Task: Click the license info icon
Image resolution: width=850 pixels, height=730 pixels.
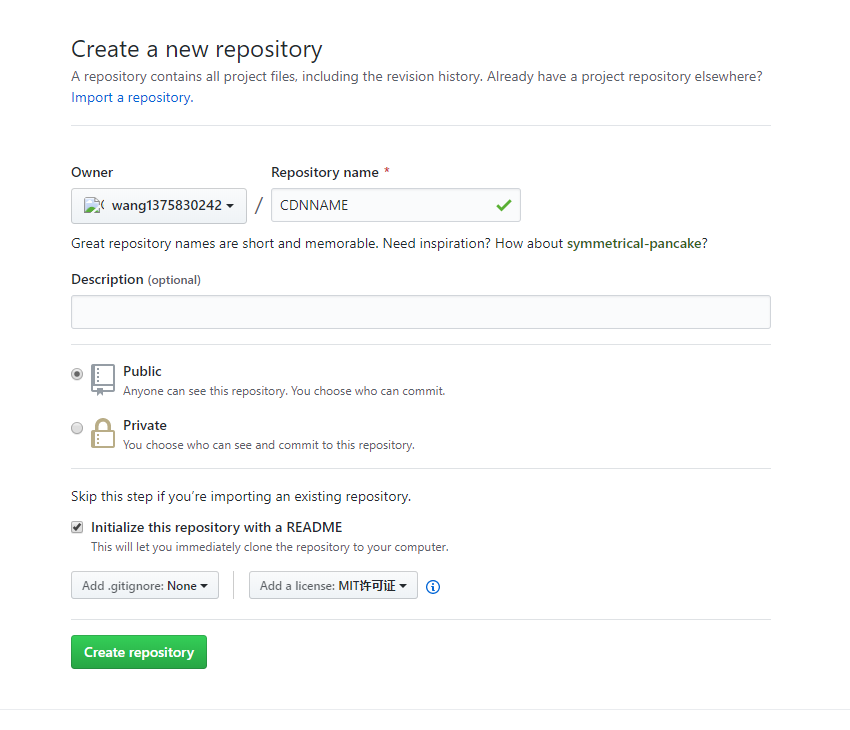Action: [x=433, y=587]
